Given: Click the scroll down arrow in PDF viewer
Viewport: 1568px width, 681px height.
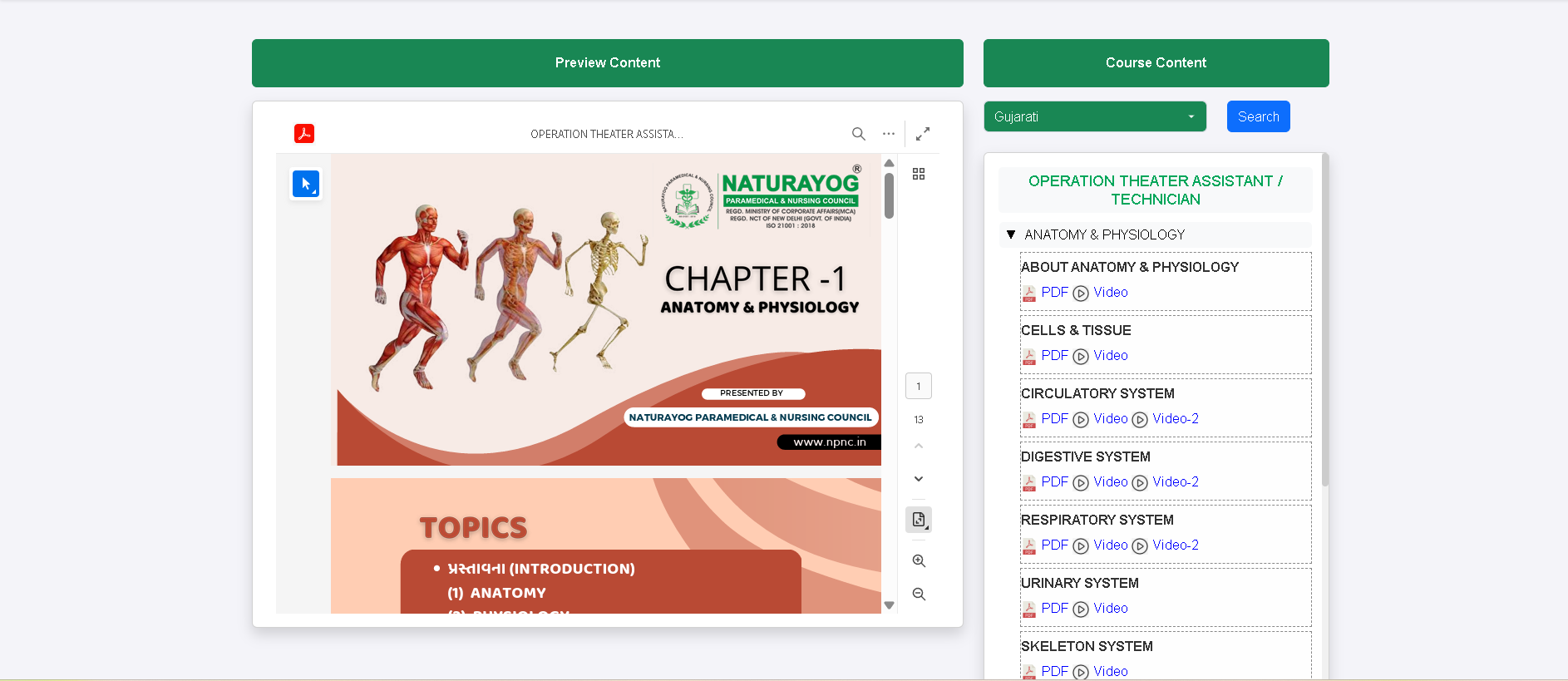Looking at the screenshot, I should (889, 605).
